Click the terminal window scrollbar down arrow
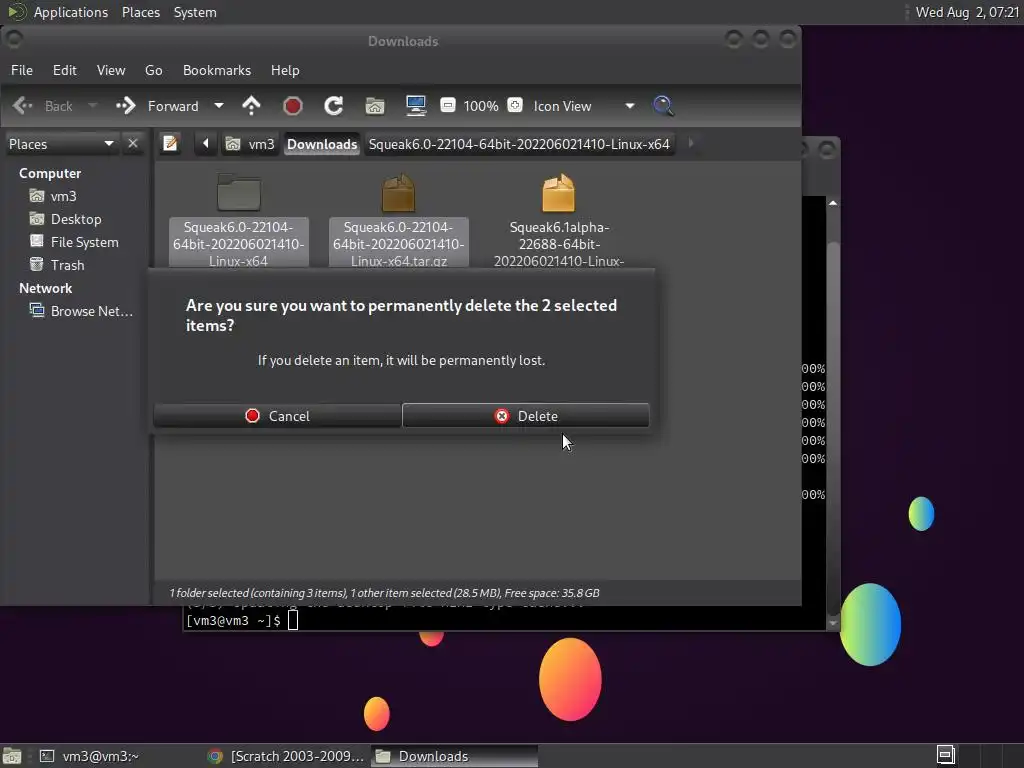 [x=833, y=623]
